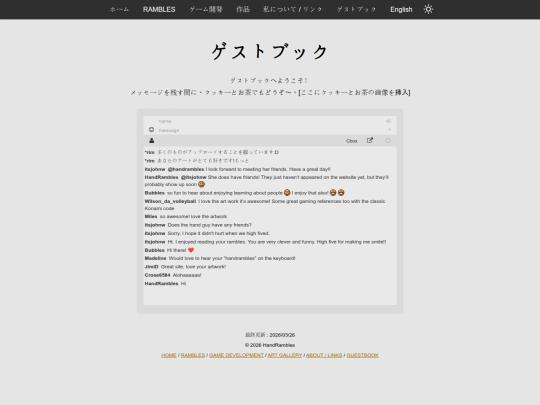Go to the ホーム nav item
This screenshot has width=540, height=405.
(120, 9)
